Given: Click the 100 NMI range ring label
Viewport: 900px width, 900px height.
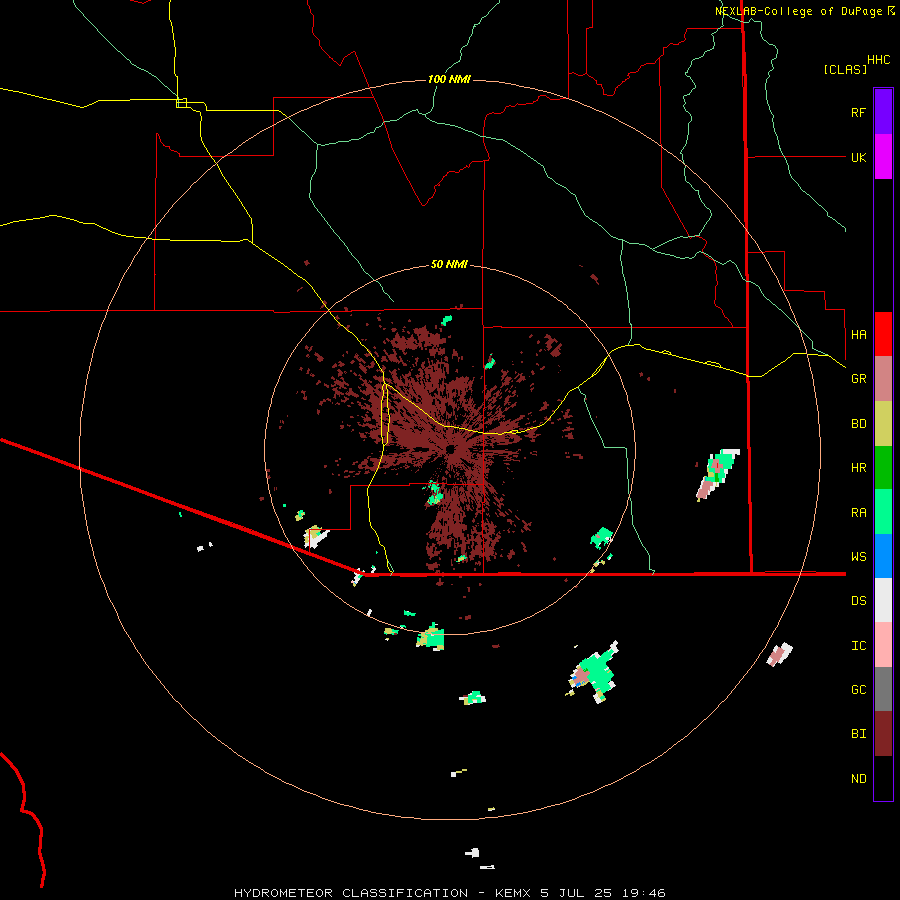Looking at the screenshot, I should tap(449, 79).
